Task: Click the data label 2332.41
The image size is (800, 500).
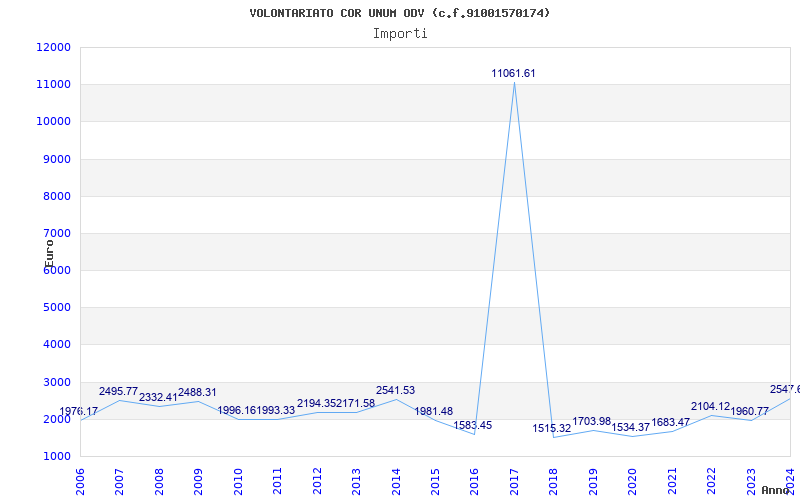Action: pos(158,397)
